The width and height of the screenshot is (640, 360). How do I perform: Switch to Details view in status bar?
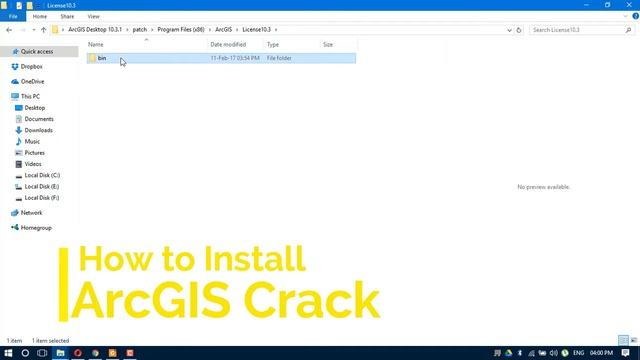coord(623,340)
